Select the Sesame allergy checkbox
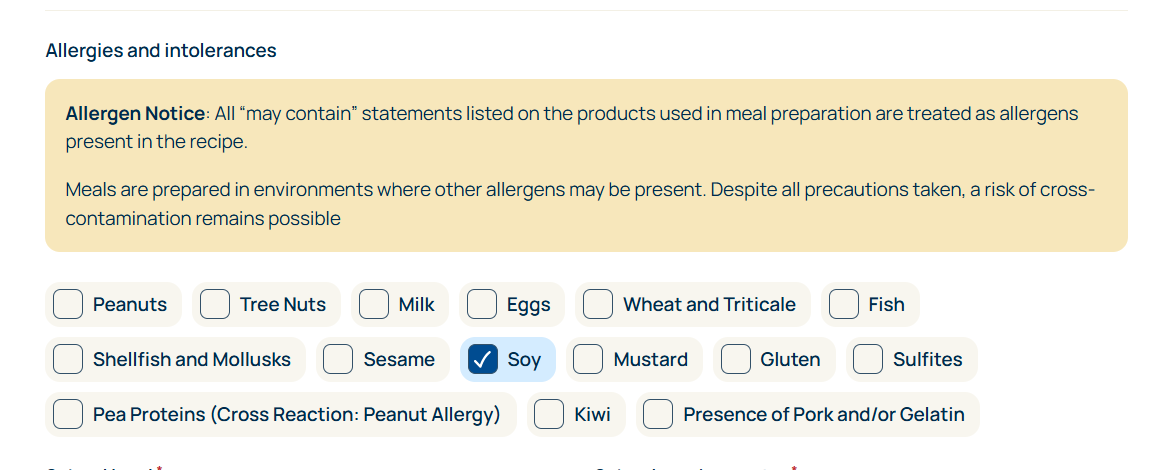The image size is (1162, 470). (x=338, y=359)
